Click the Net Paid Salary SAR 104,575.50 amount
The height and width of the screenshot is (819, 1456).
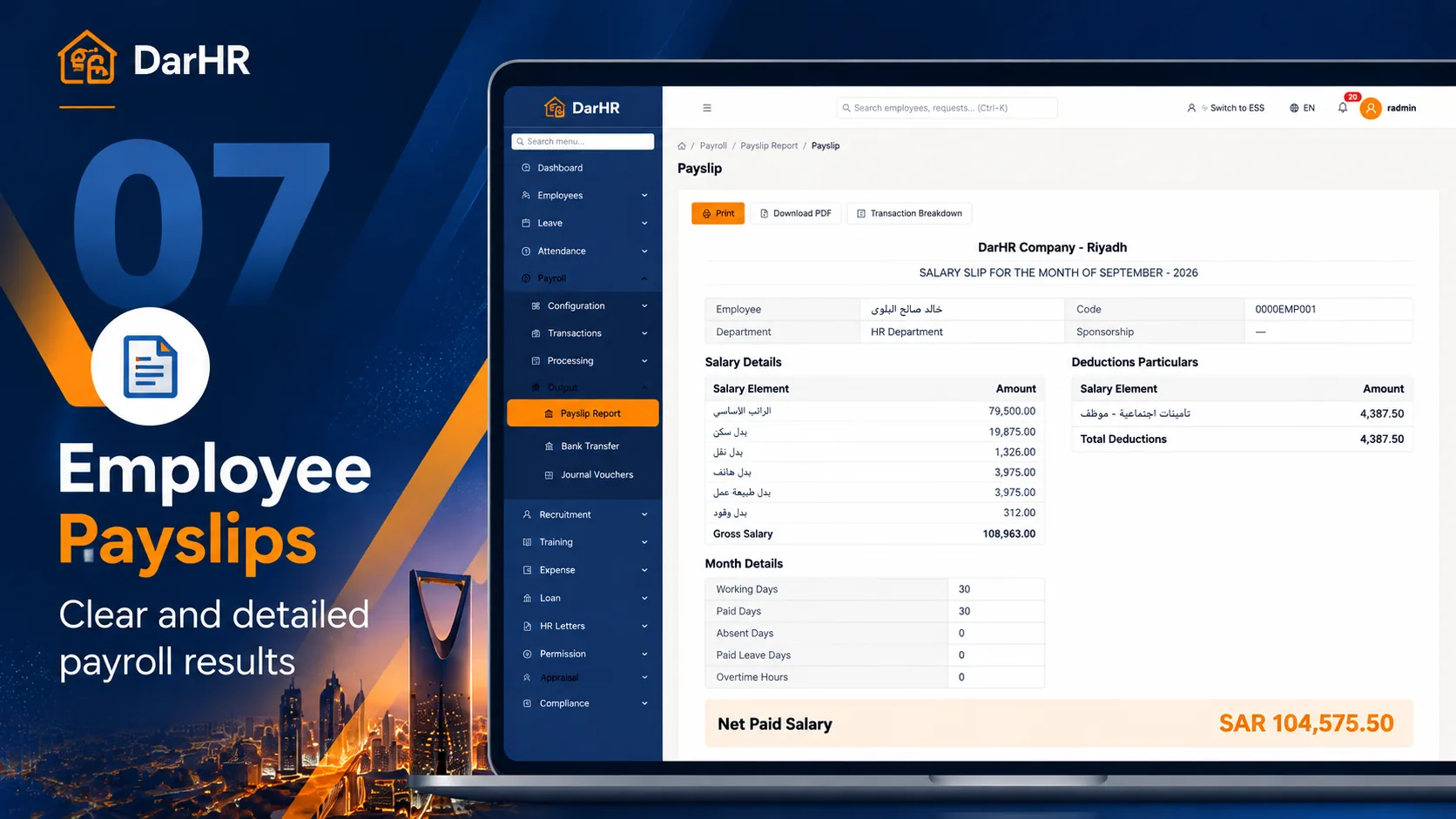pos(1306,723)
